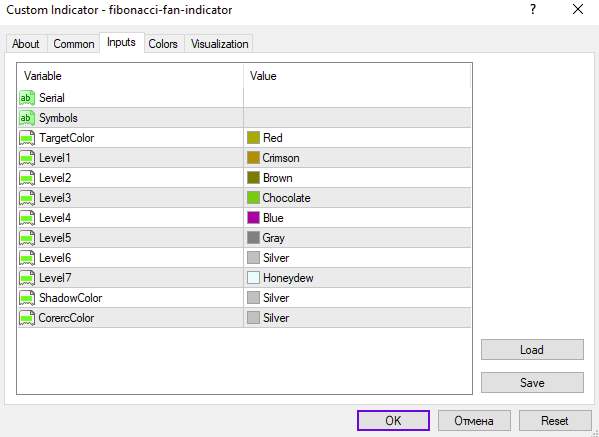Go to the Common tab
Image resolution: width=599 pixels, height=437 pixels.
click(74, 44)
